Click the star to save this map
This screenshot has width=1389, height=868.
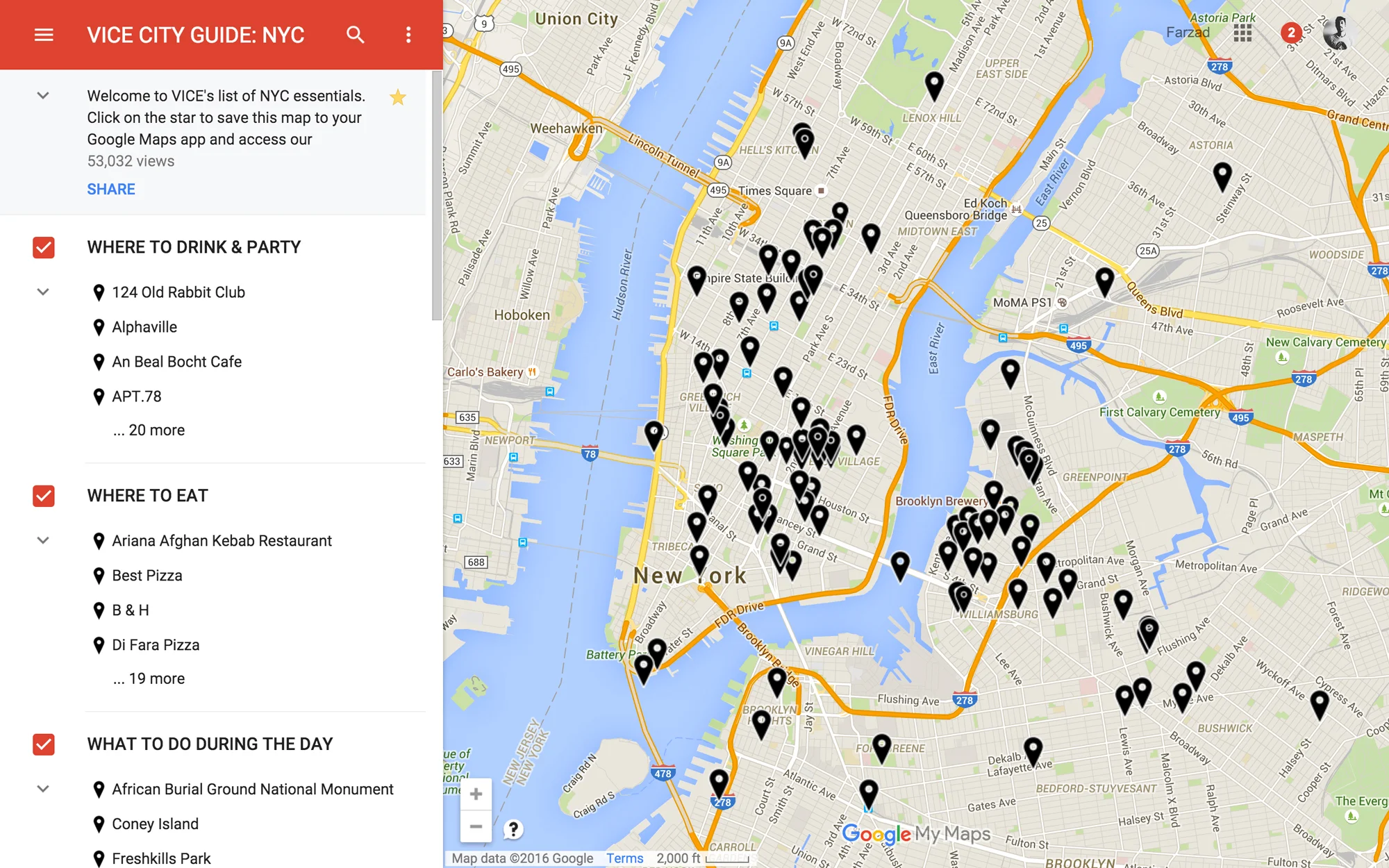coord(397,97)
